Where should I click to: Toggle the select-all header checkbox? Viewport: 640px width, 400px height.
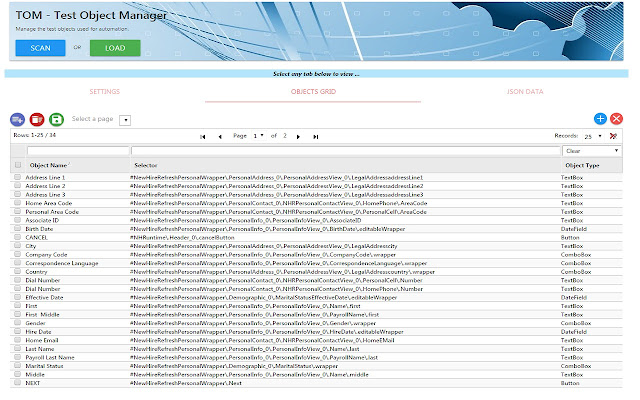click(17, 165)
